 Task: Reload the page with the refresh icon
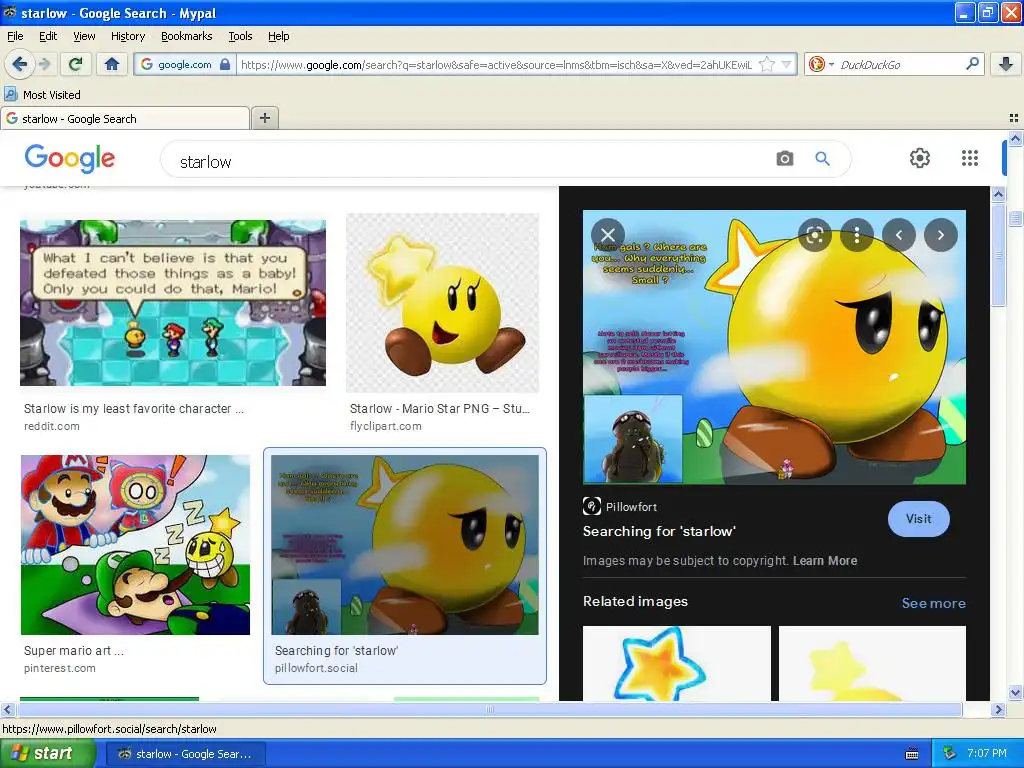coord(76,64)
